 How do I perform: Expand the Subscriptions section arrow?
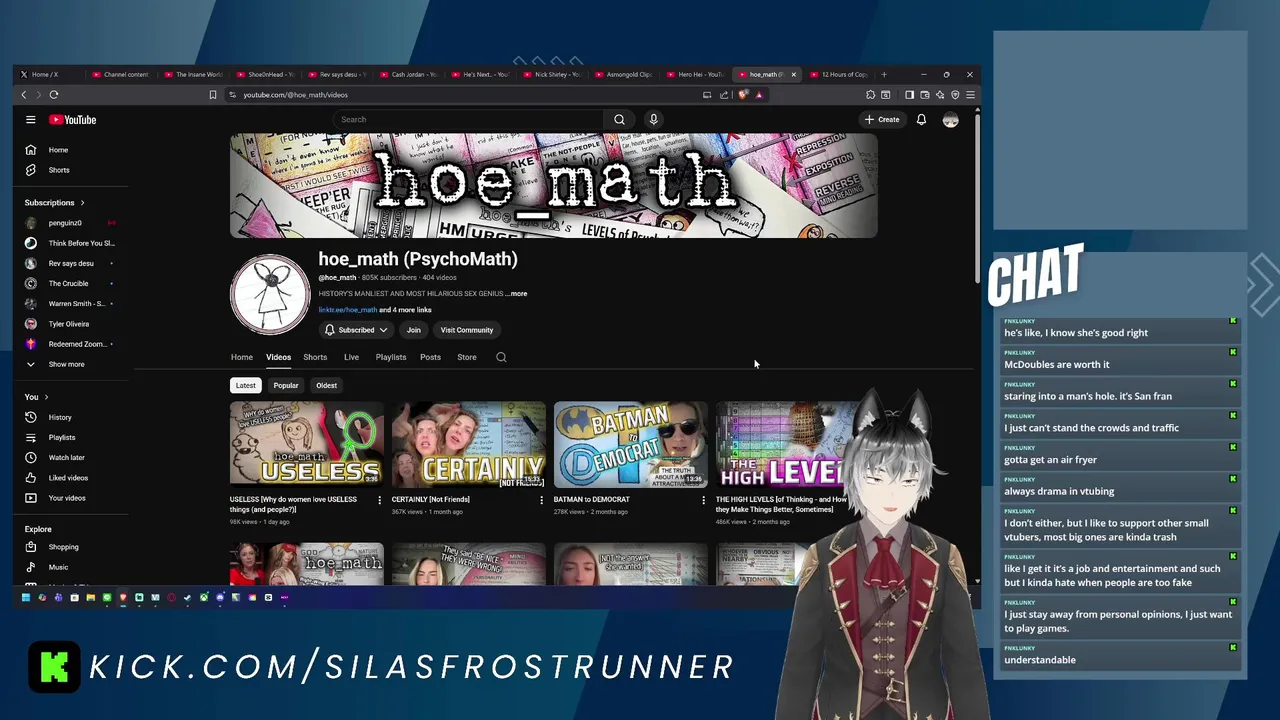[x=82, y=203]
